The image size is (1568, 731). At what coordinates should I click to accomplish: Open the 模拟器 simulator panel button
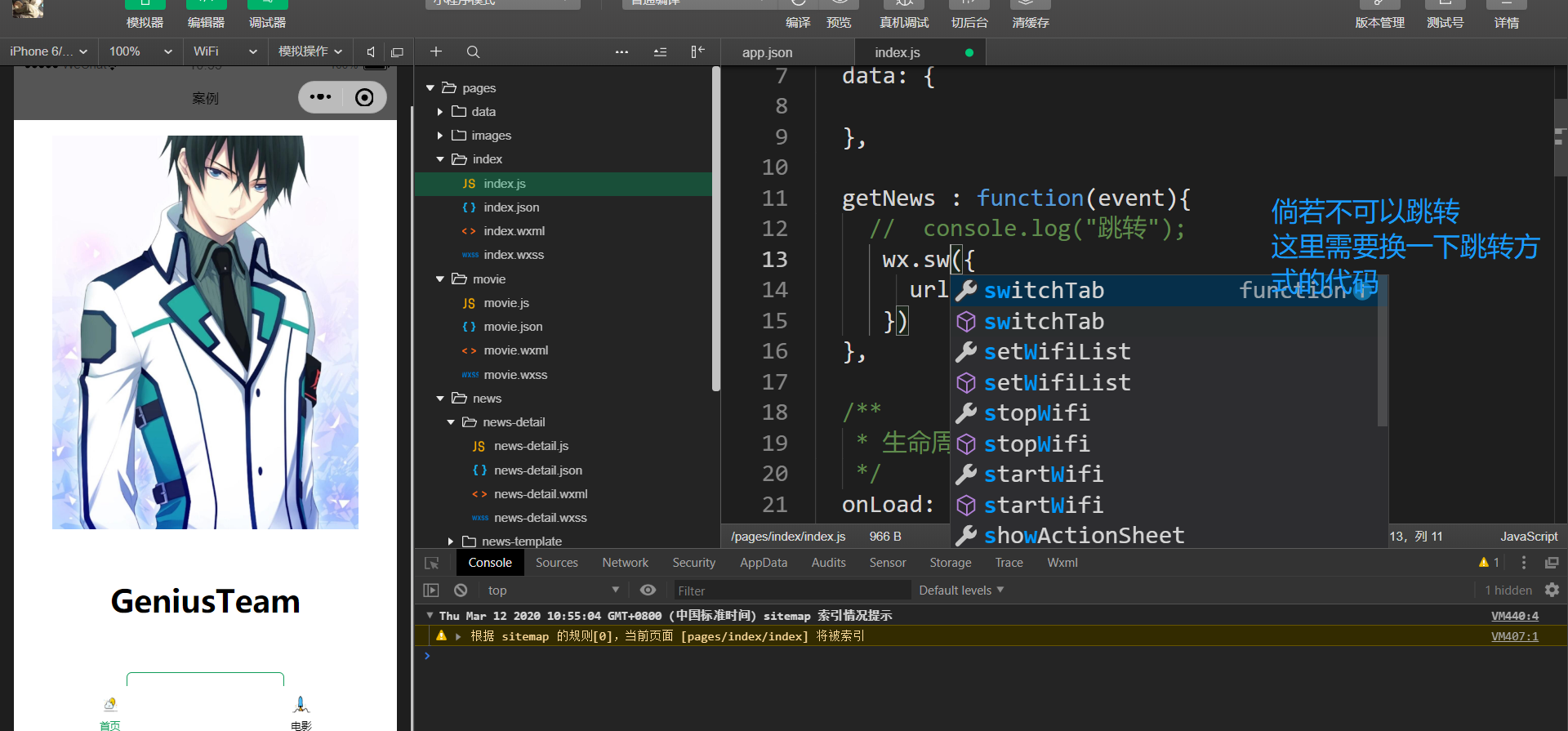click(145, 16)
